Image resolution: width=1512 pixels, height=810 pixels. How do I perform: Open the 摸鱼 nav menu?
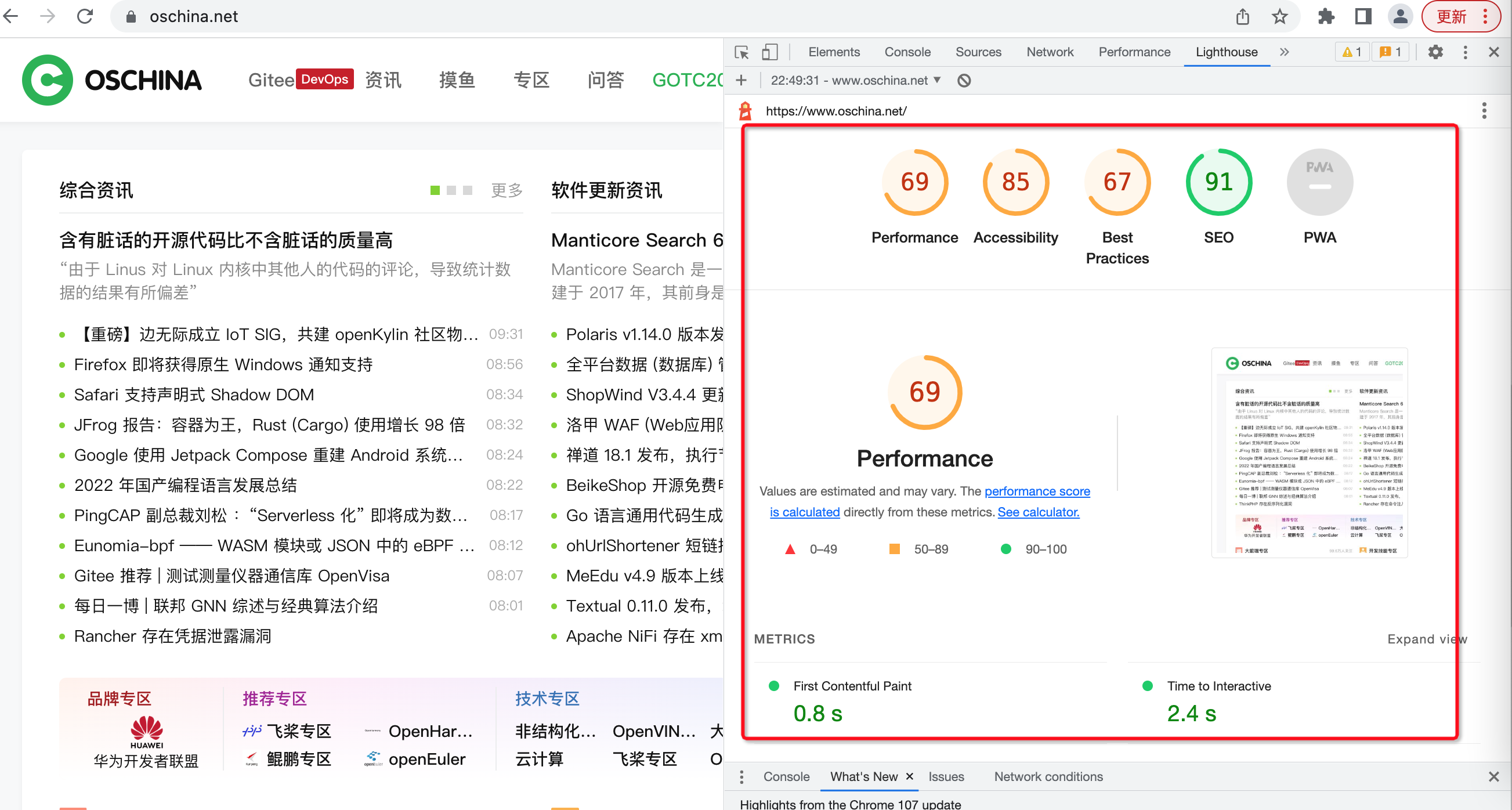pos(457,80)
